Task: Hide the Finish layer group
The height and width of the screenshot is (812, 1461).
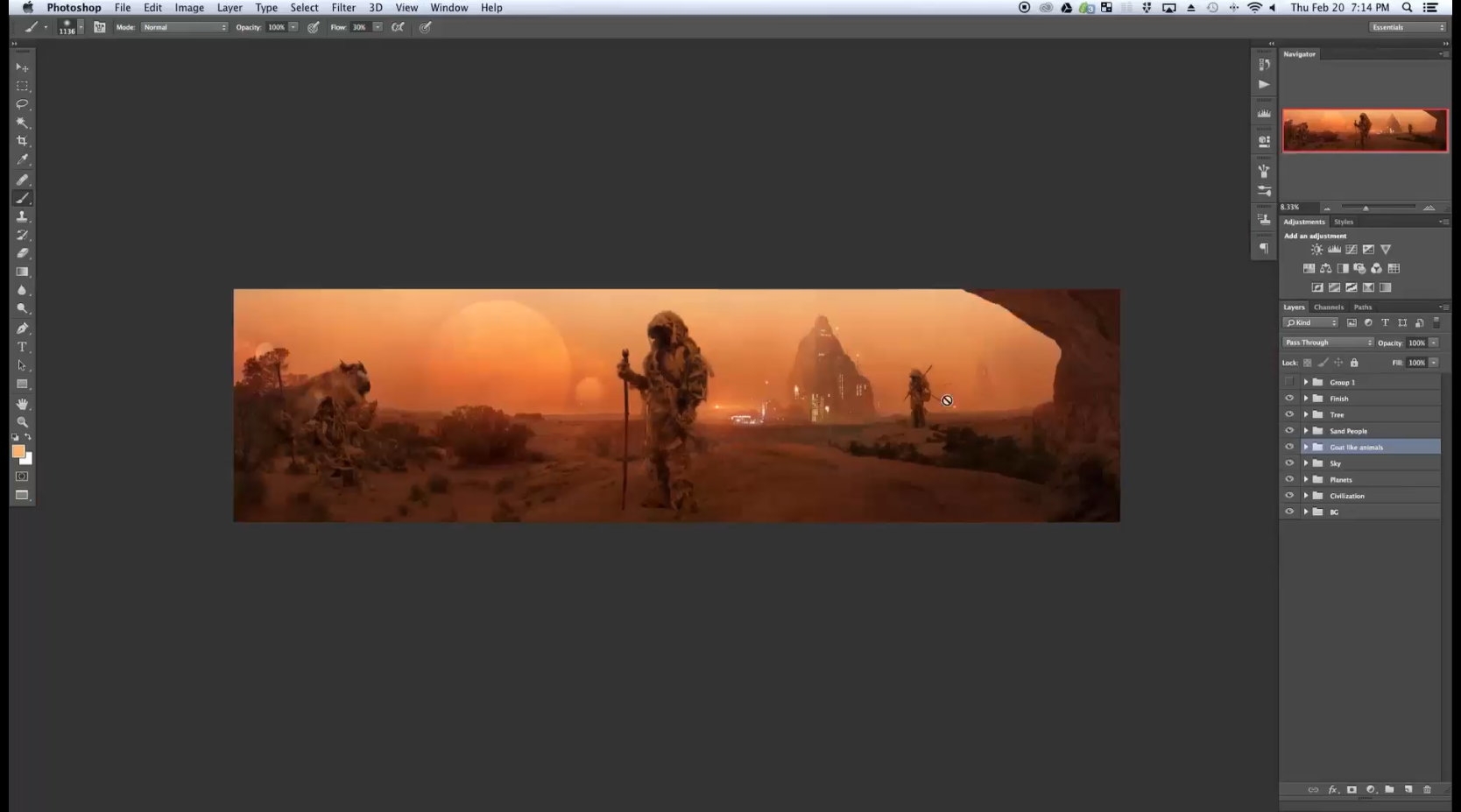Action: [x=1289, y=399]
